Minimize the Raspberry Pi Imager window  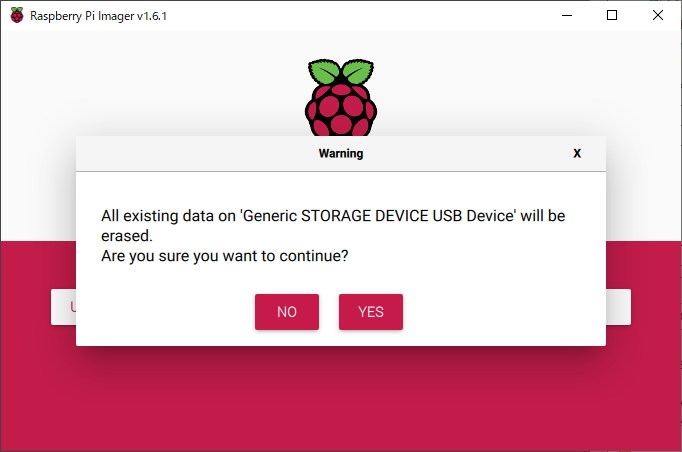point(567,15)
